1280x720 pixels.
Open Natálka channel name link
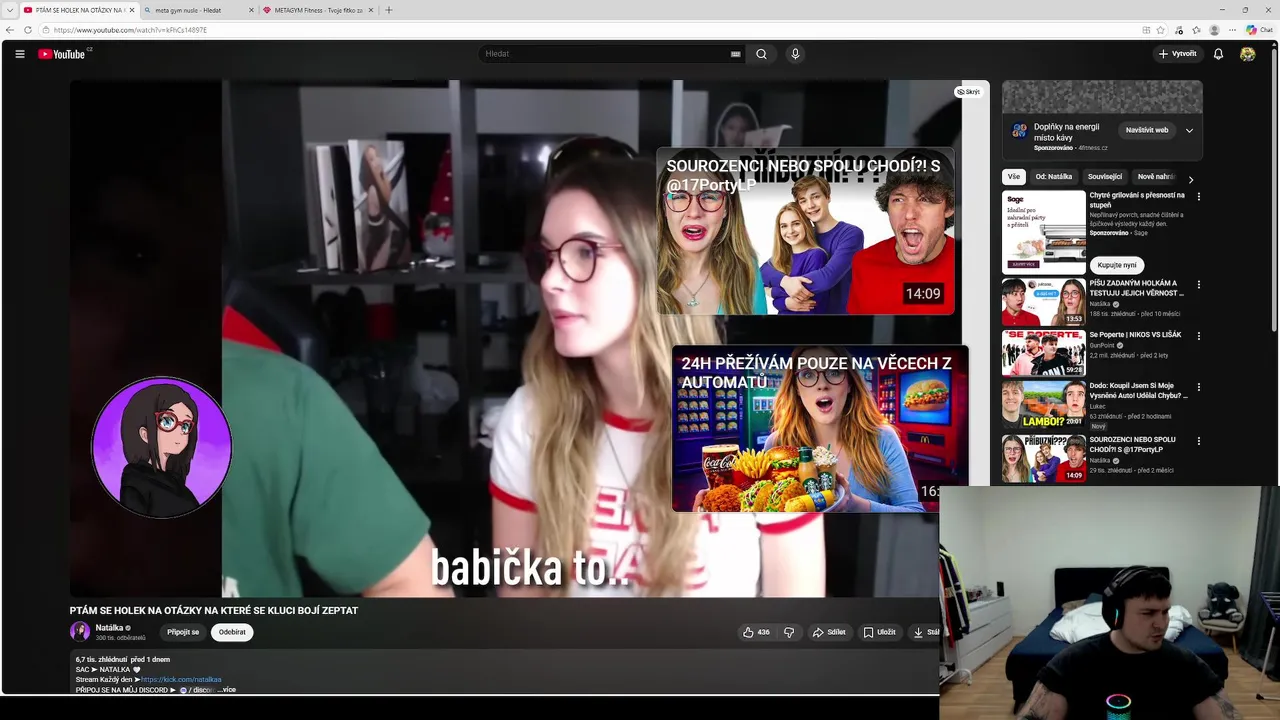click(109, 628)
